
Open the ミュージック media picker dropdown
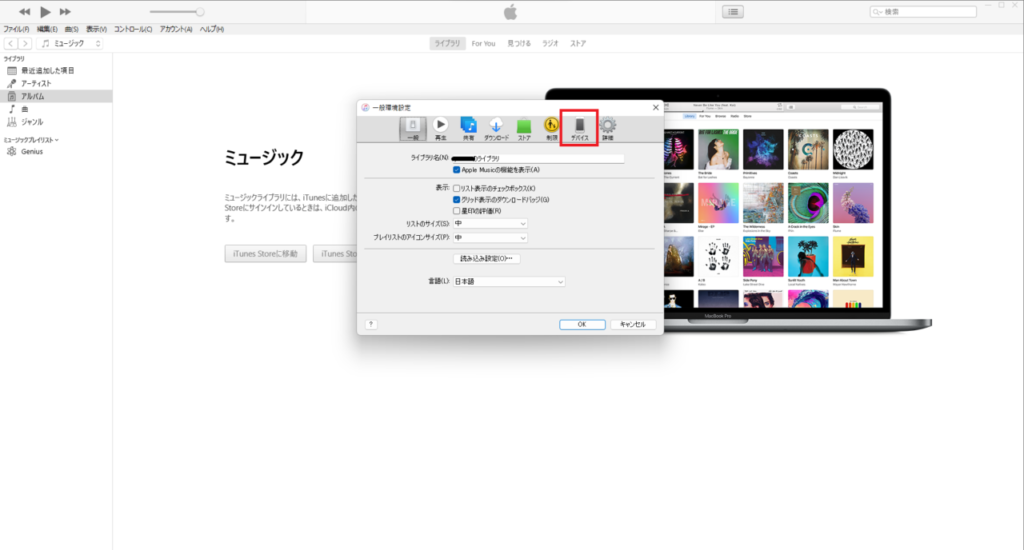tap(71, 44)
